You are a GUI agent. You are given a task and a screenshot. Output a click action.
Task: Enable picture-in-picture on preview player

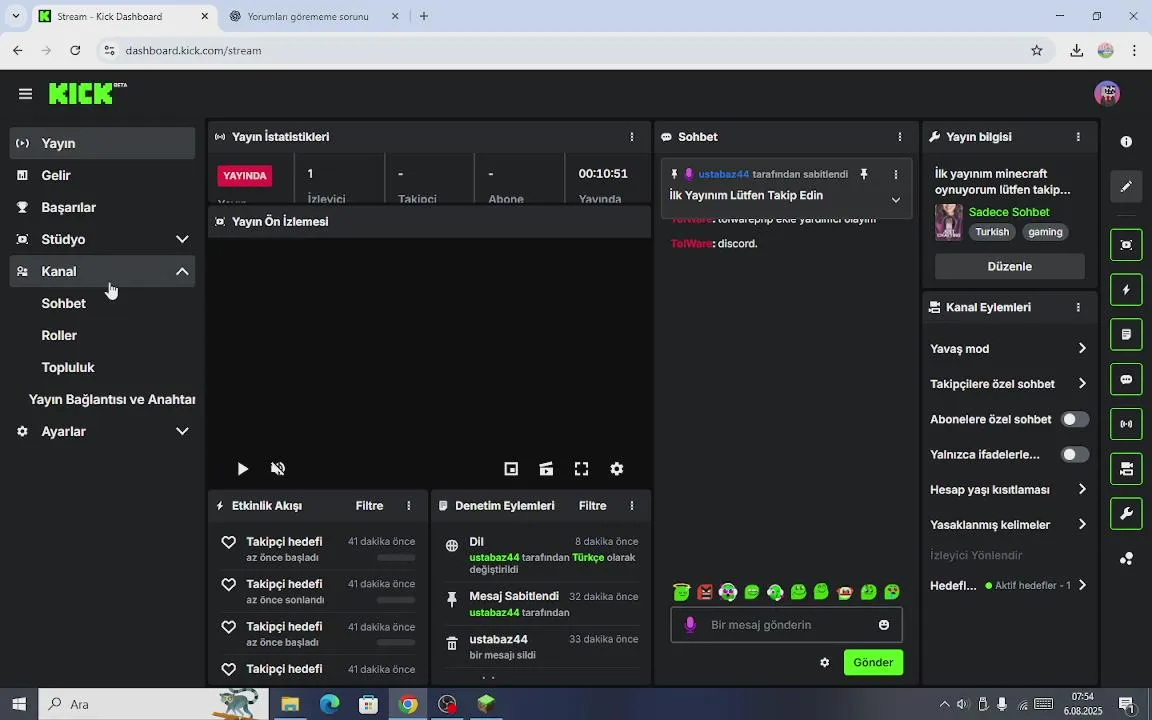[x=511, y=469]
